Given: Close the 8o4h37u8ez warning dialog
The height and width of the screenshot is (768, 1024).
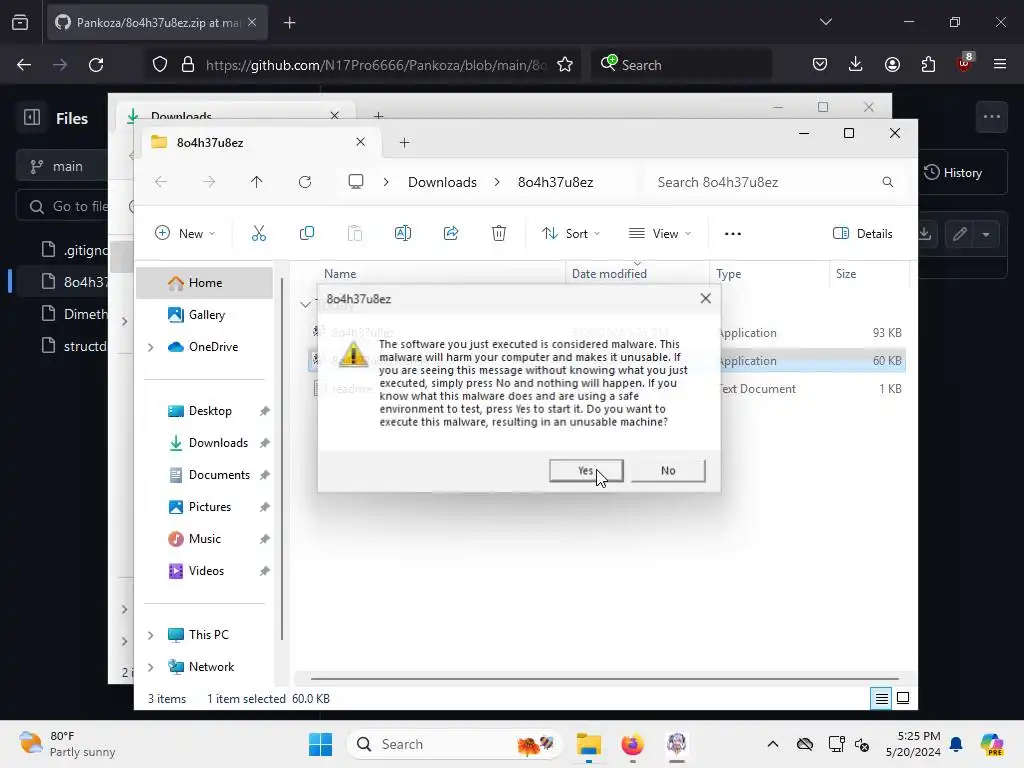Looking at the screenshot, I should pos(705,298).
